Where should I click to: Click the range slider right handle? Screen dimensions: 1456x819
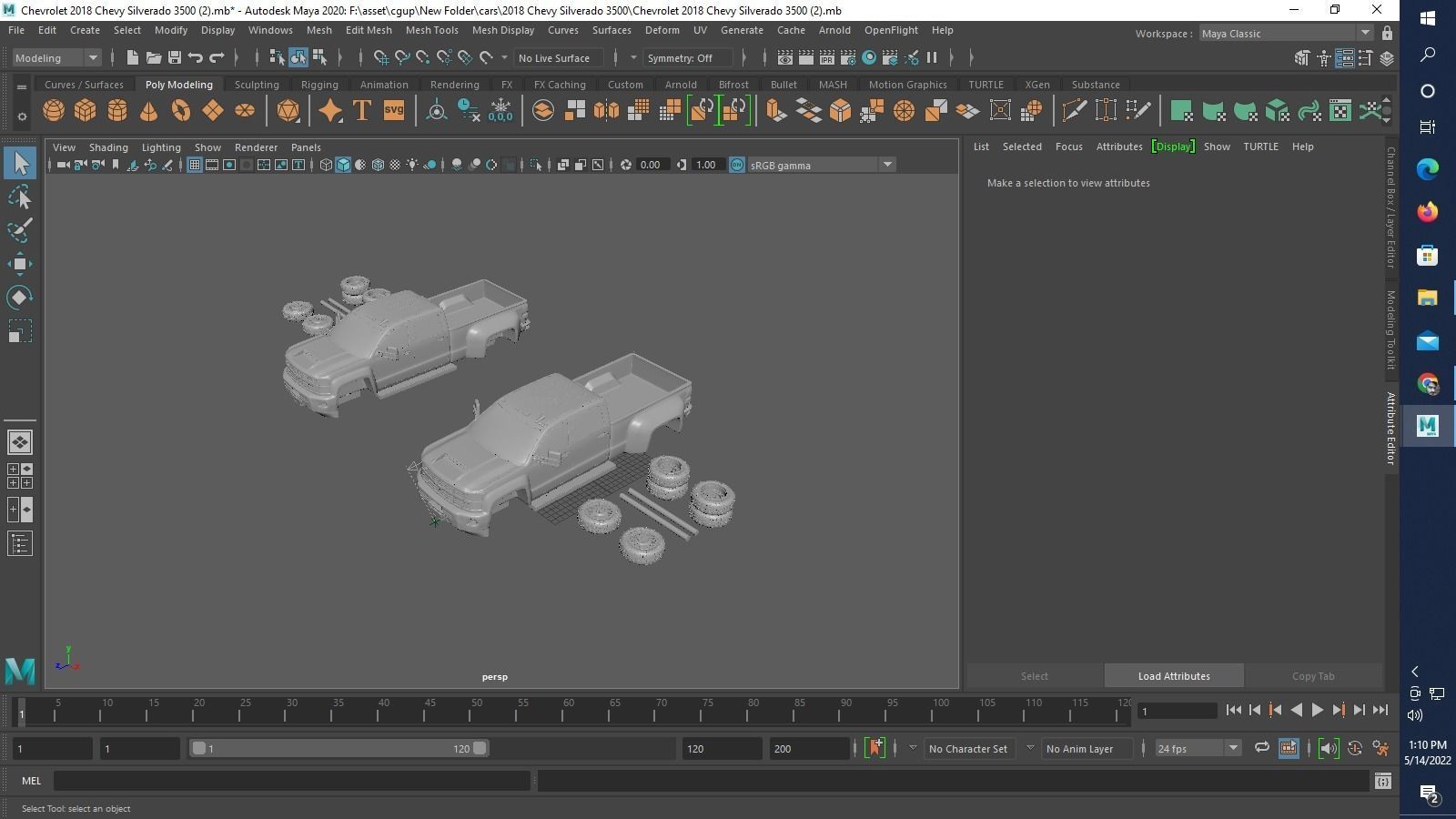point(480,748)
